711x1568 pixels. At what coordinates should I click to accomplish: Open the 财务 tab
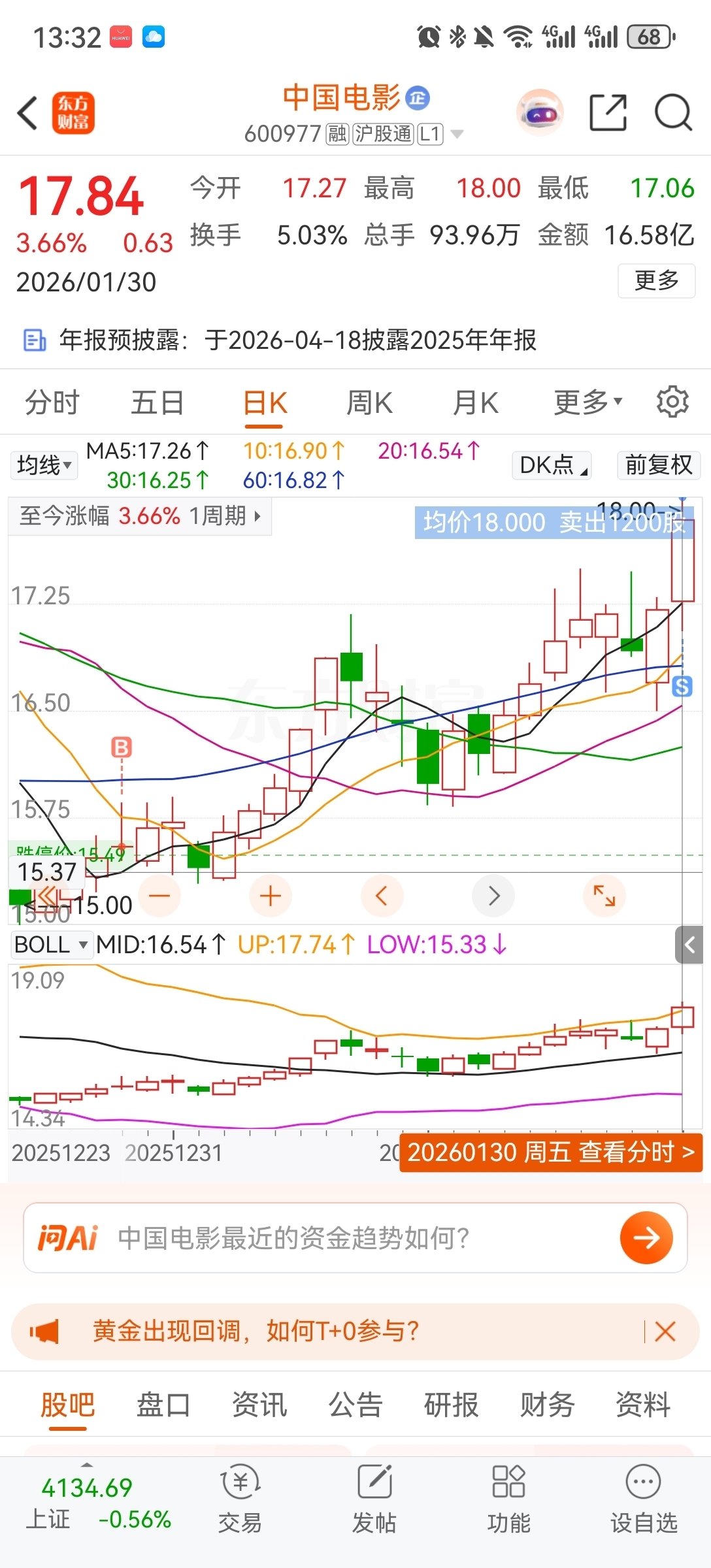pyautogui.click(x=548, y=1404)
